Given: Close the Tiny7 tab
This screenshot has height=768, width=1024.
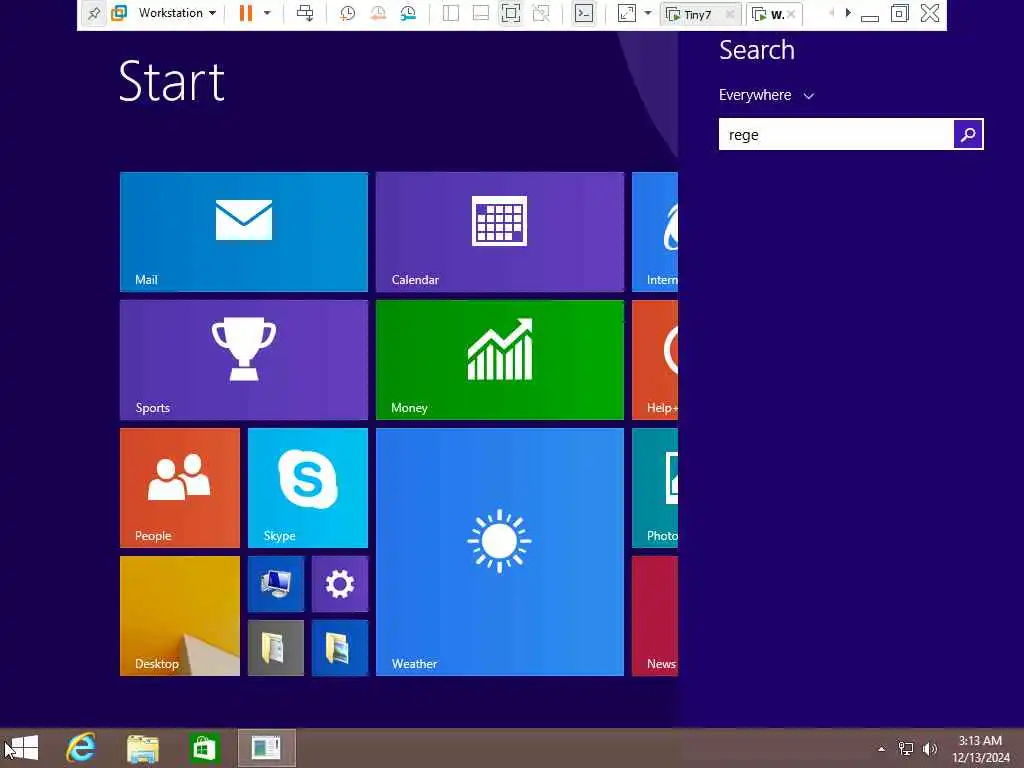Looking at the screenshot, I should (x=730, y=14).
